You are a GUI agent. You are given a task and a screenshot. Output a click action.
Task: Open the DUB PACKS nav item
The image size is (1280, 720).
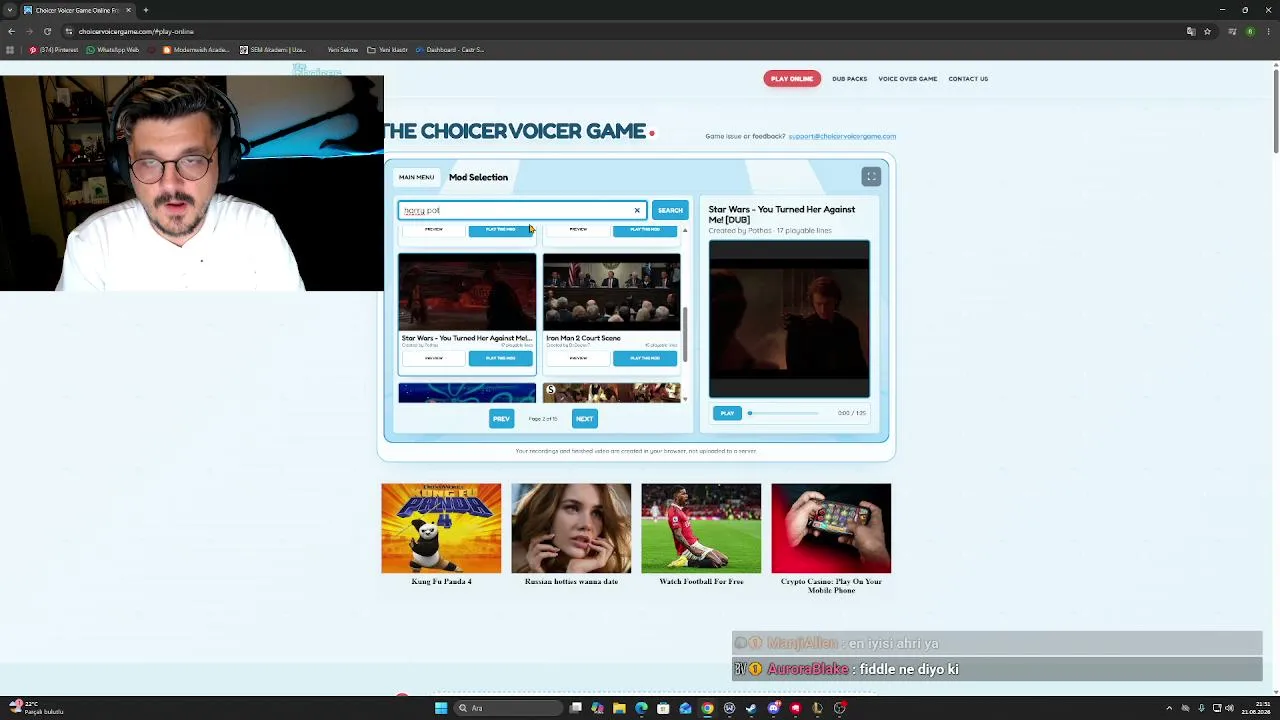click(x=850, y=79)
